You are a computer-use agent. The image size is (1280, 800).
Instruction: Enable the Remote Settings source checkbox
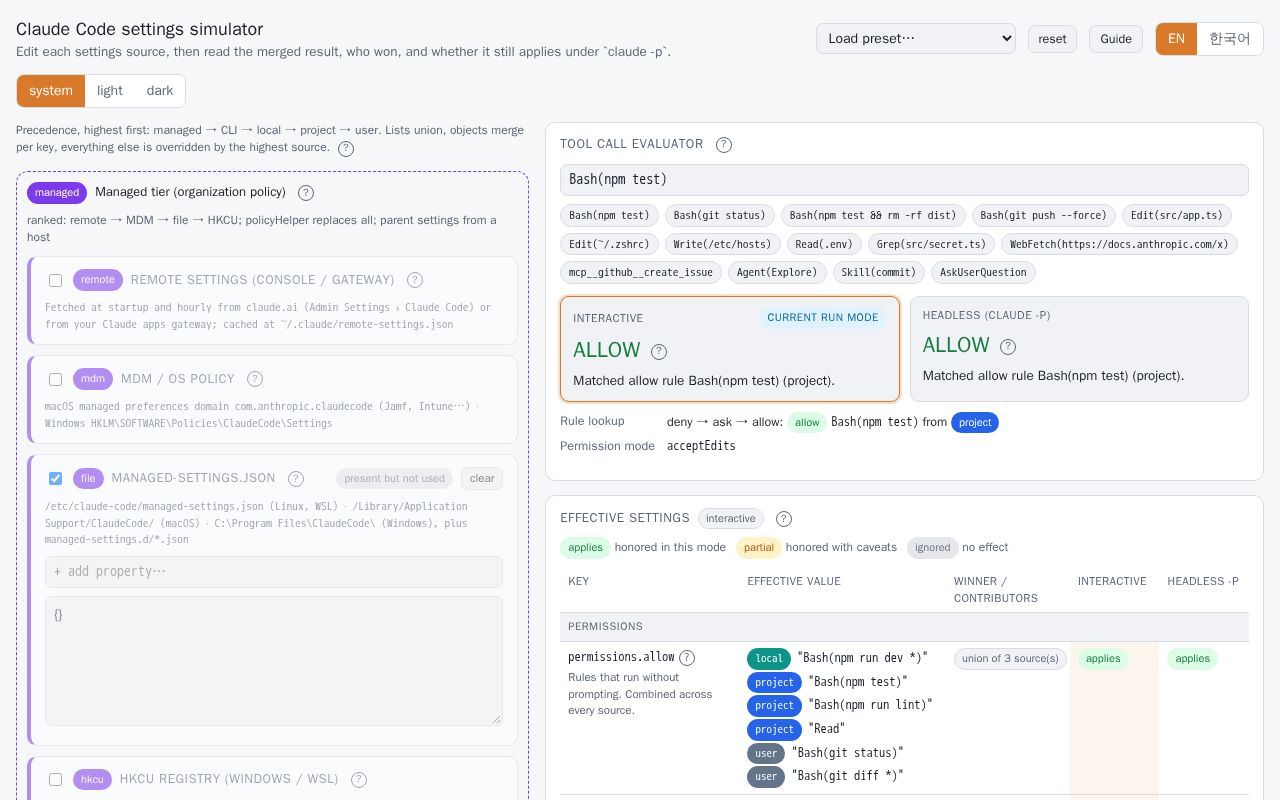point(56,280)
